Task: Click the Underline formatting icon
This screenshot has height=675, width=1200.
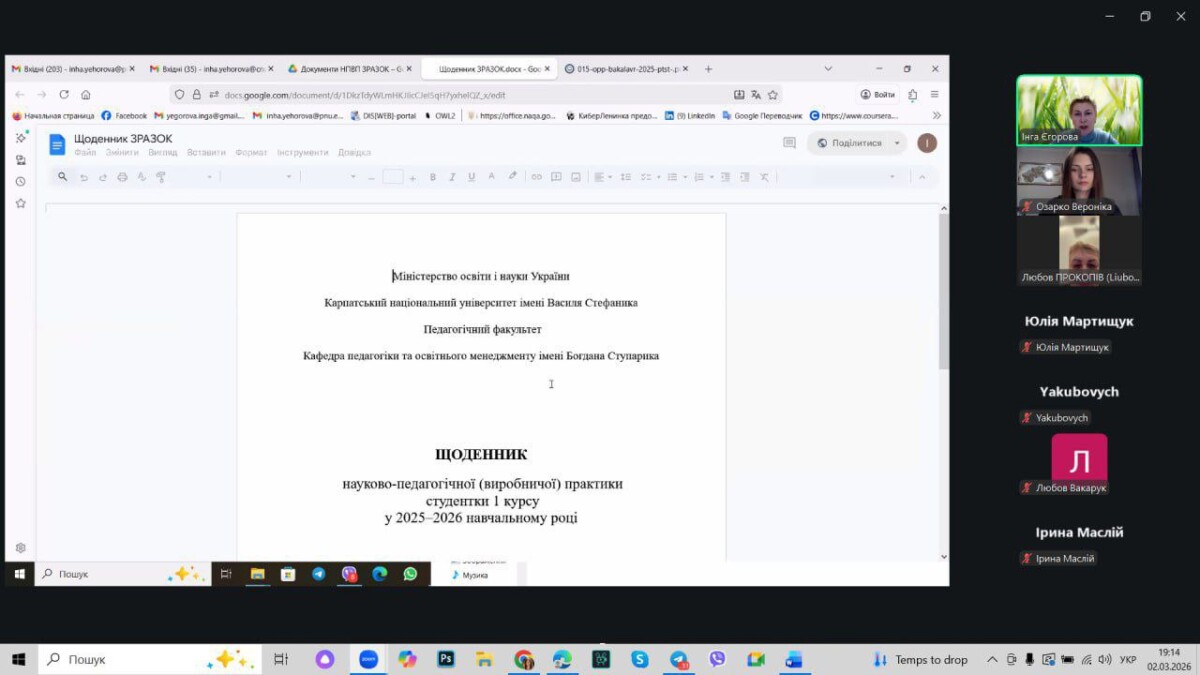Action: (x=471, y=177)
